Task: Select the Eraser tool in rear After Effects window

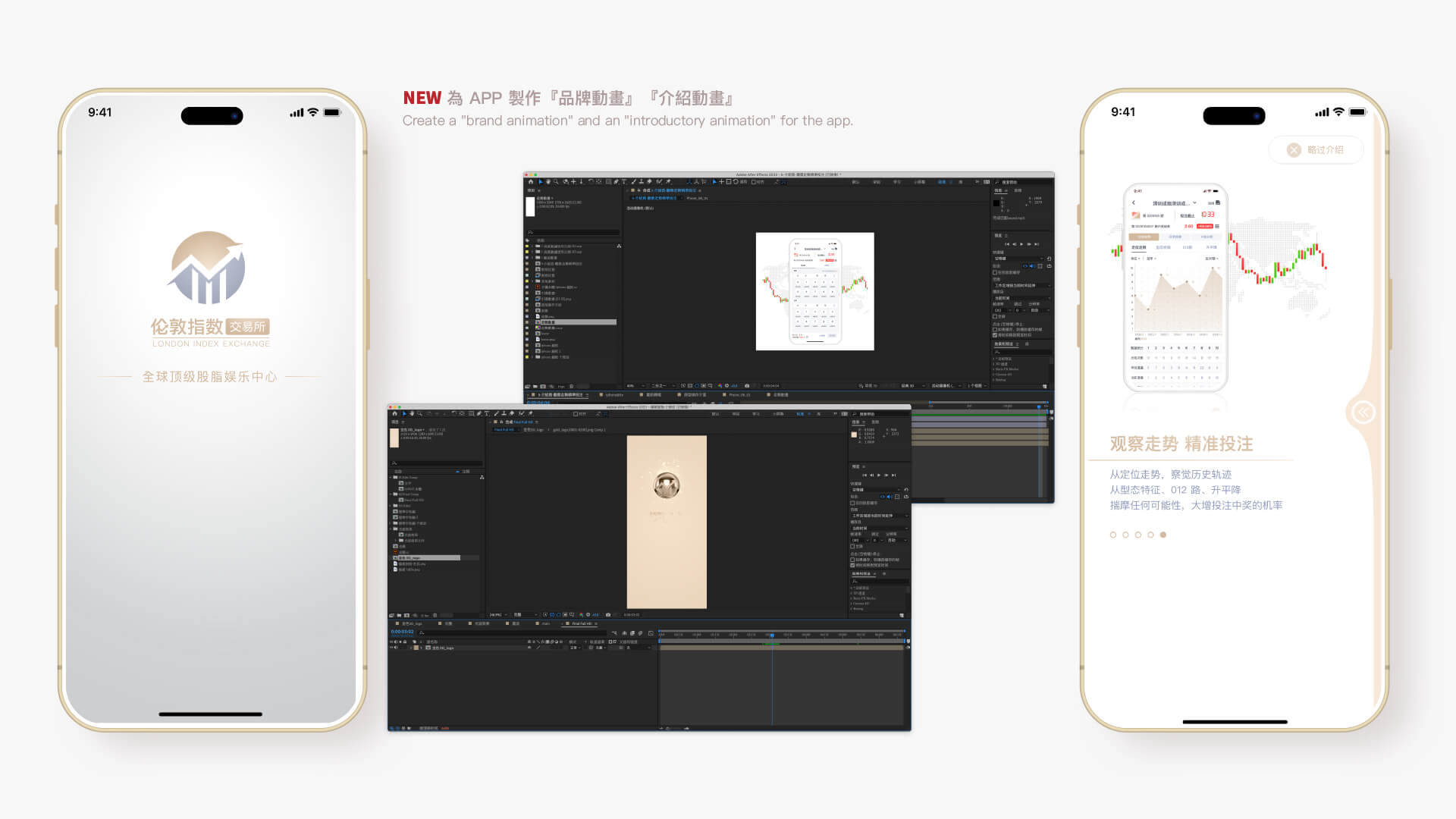Action: [649, 182]
